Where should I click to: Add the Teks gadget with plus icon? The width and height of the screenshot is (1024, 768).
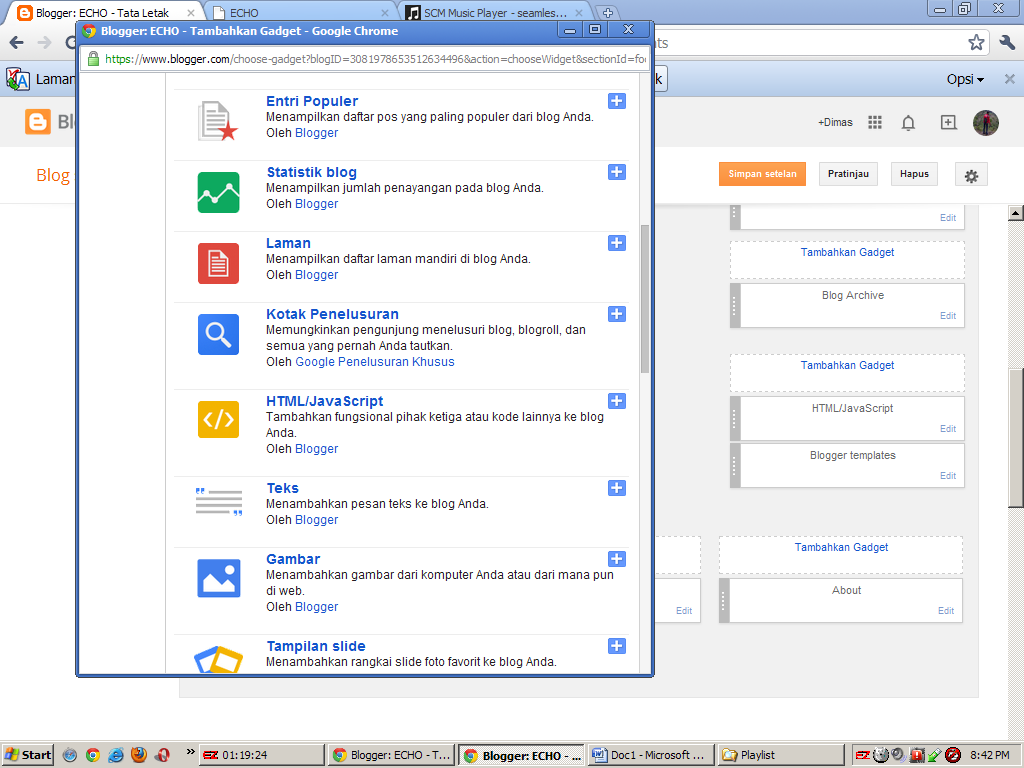click(x=616, y=488)
